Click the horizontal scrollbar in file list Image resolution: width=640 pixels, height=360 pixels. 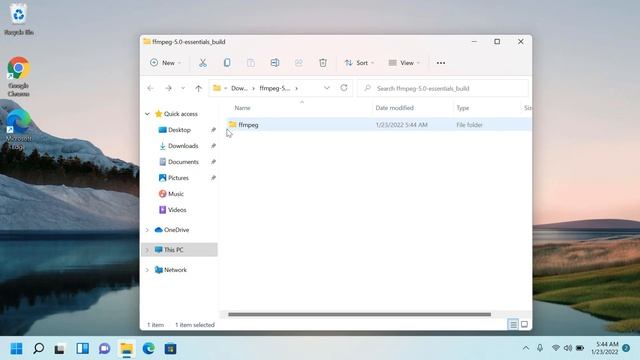click(359, 314)
